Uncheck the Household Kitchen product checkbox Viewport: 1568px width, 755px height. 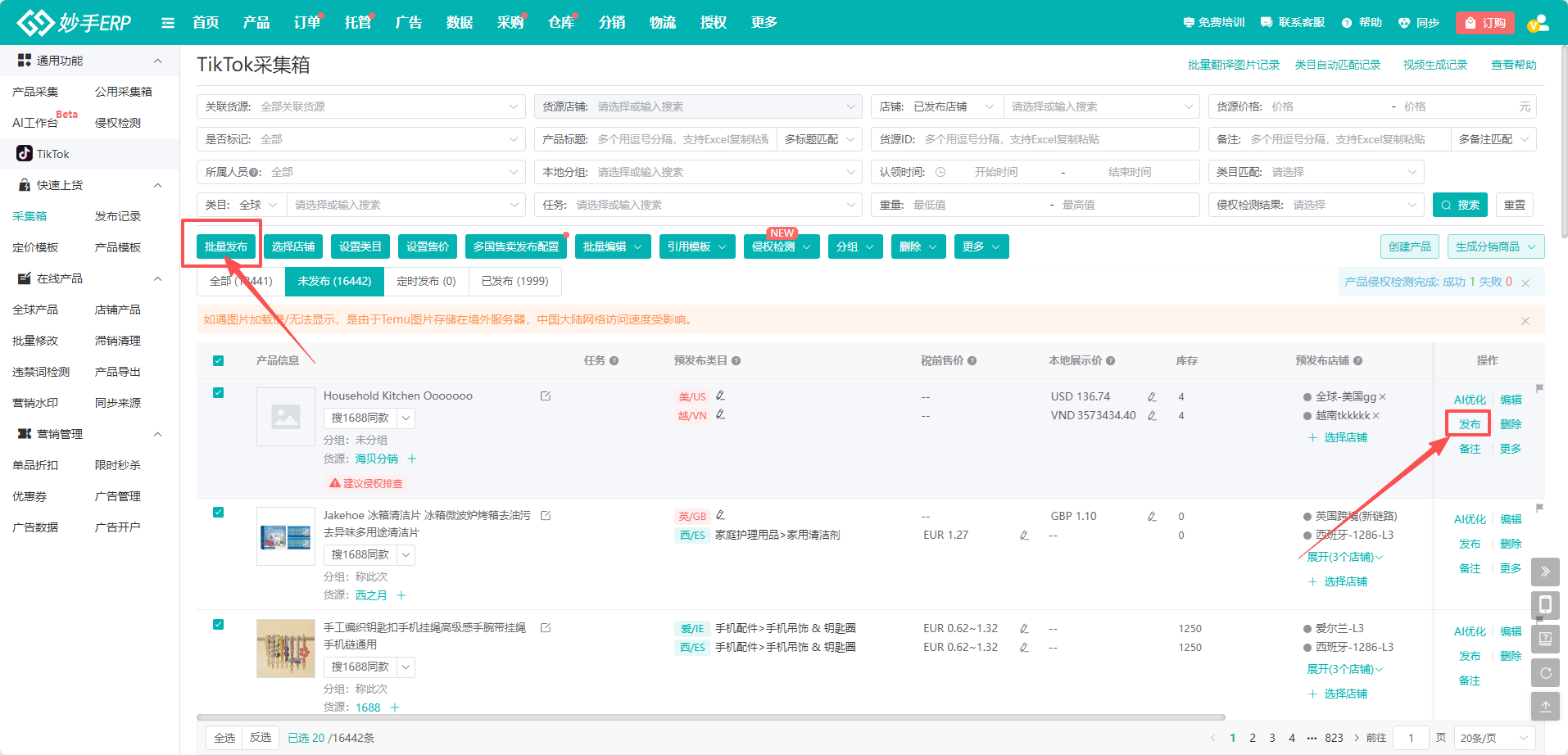point(219,393)
